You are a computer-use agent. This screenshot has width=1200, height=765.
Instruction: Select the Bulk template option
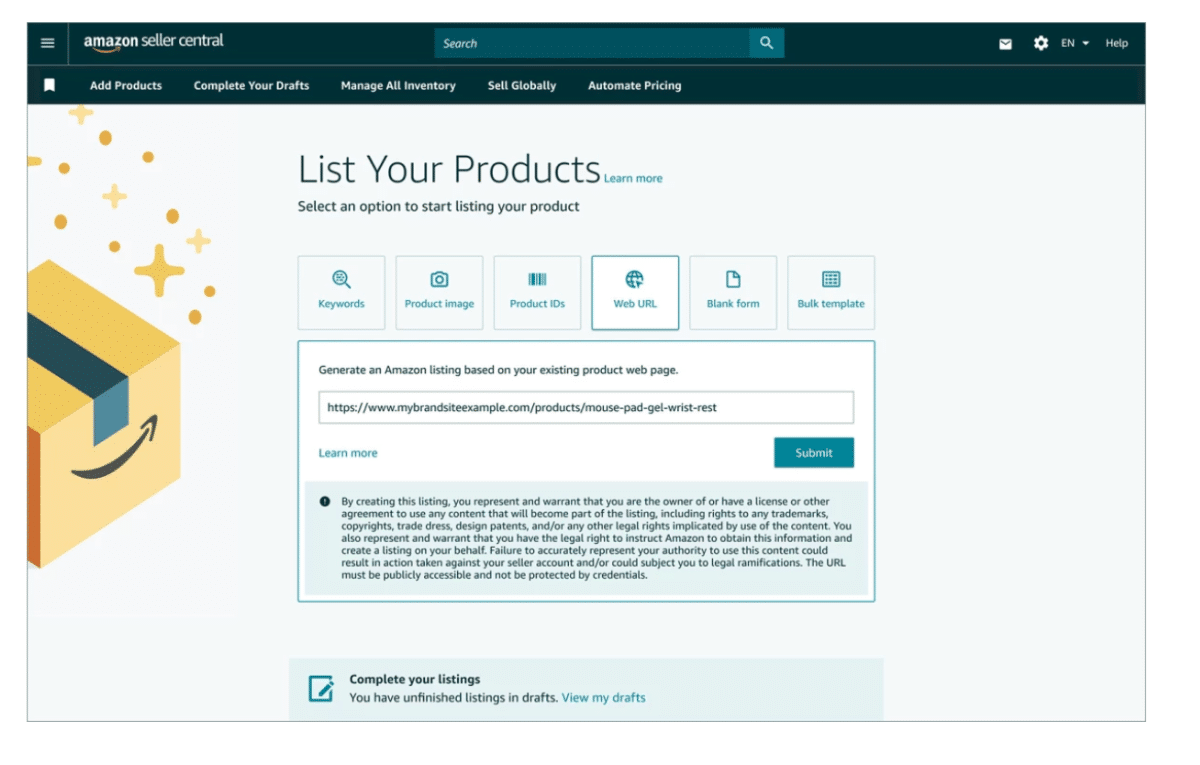831,292
